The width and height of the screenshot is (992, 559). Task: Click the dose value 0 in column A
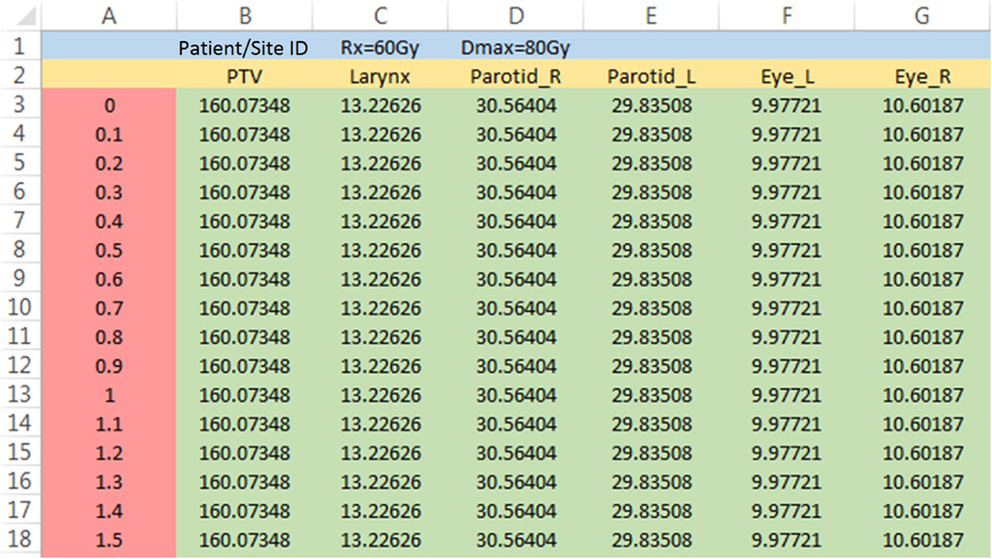[109, 105]
